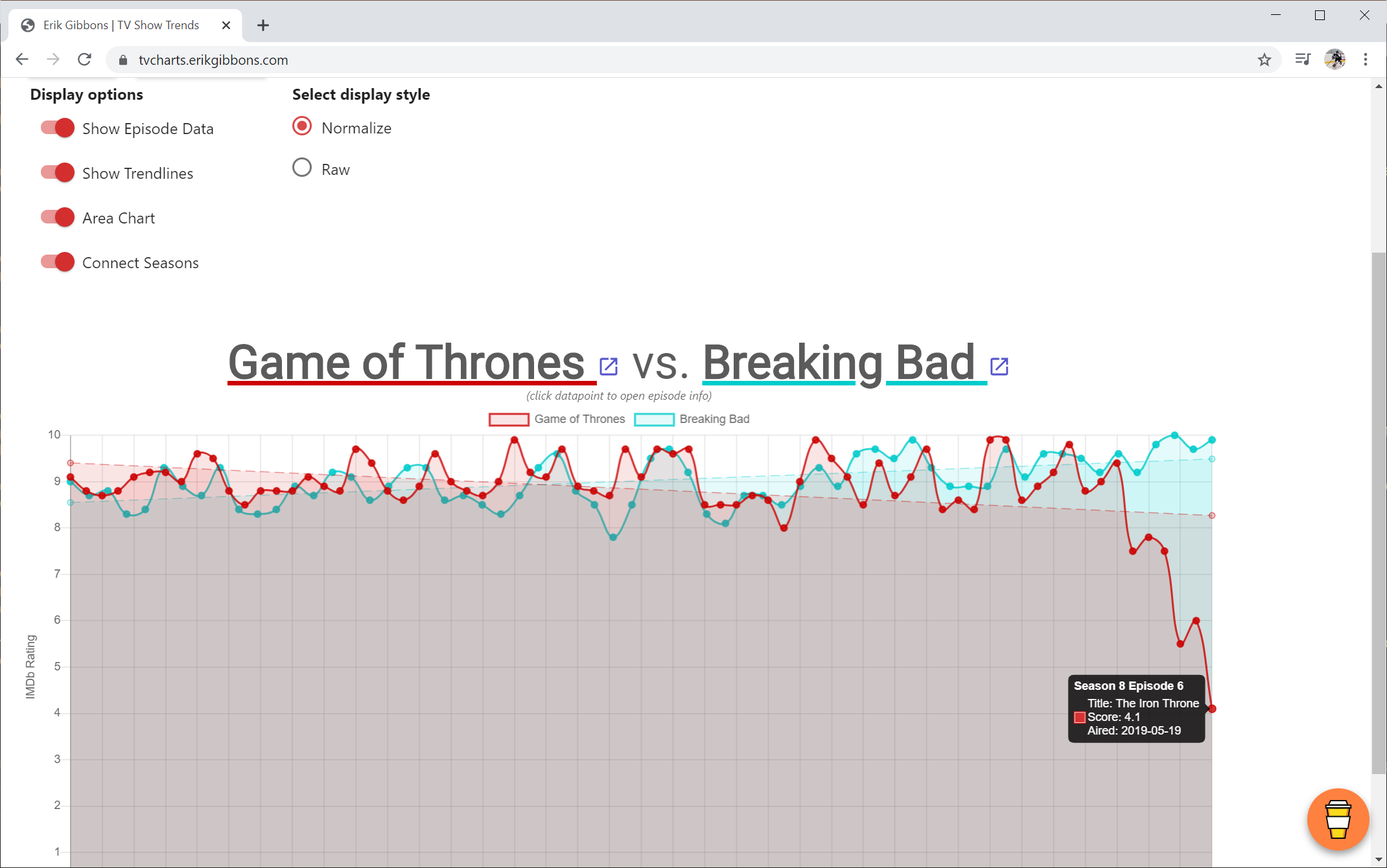
Task: Click the Game of Thrones legend entry
Action: tap(579, 419)
